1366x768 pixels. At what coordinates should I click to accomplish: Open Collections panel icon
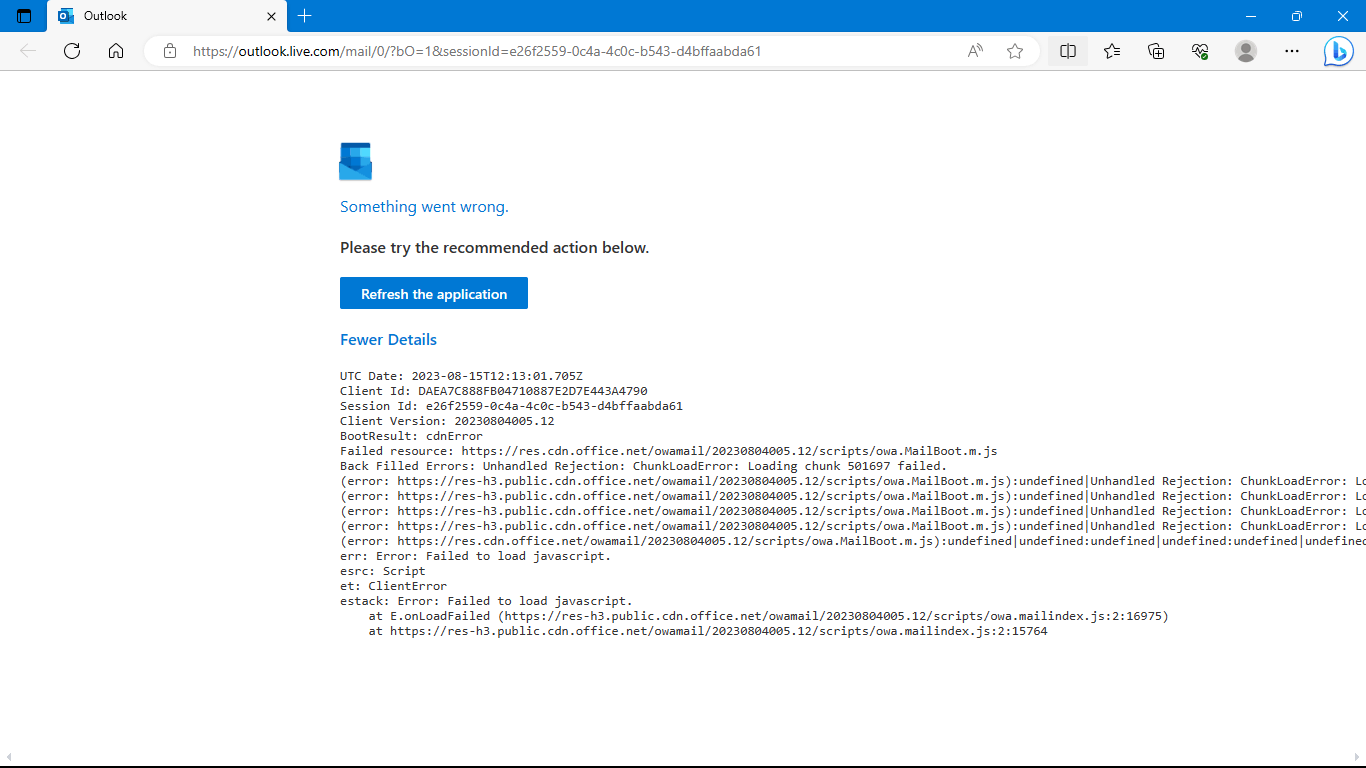(x=1156, y=51)
